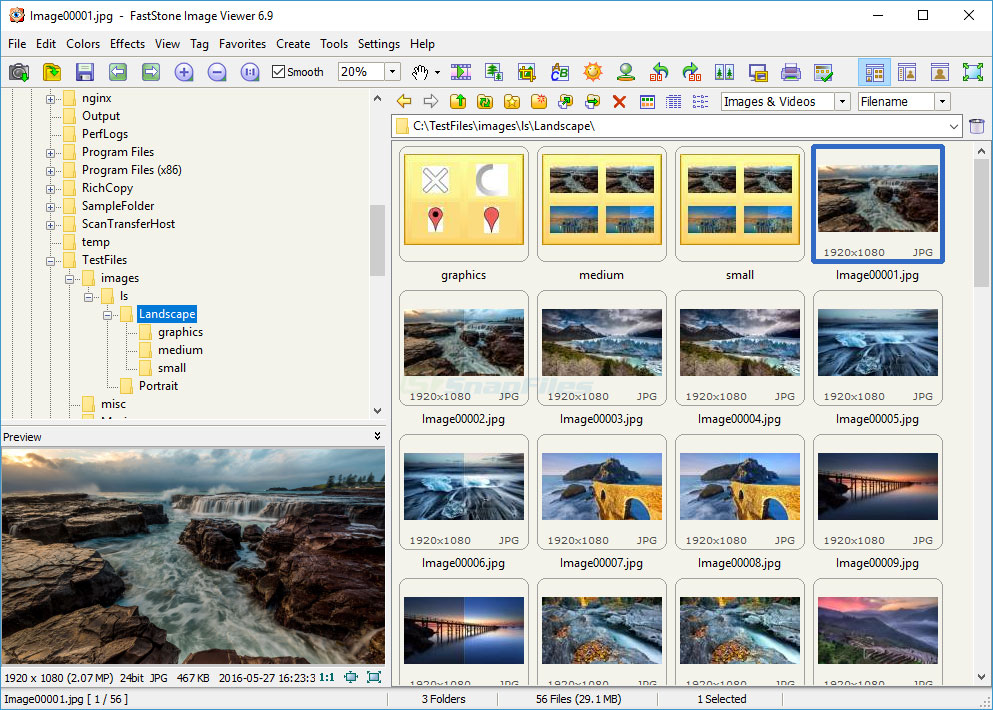Viewport: 993px width, 710px height.
Task: Click the red X delete icon
Action: pyautogui.click(x=619, y=101)
